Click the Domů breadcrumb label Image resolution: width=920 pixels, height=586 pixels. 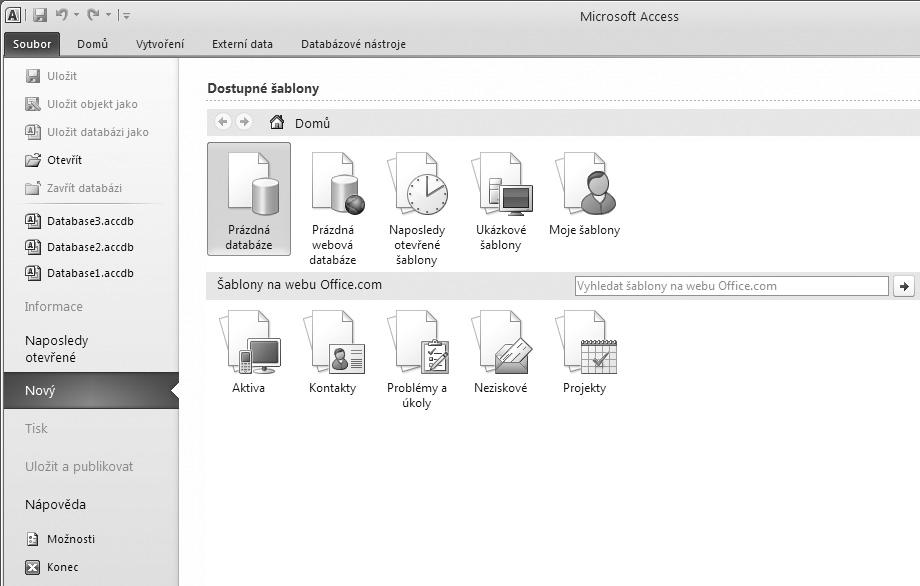(312, 123)
